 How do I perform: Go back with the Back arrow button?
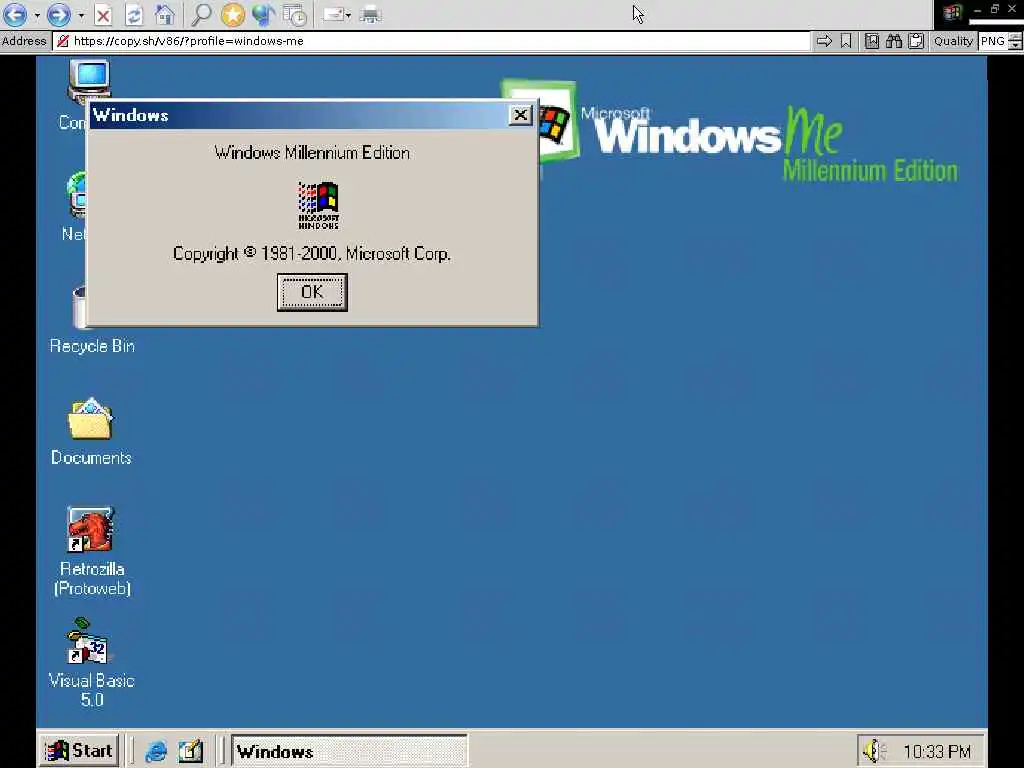[16, 14]
